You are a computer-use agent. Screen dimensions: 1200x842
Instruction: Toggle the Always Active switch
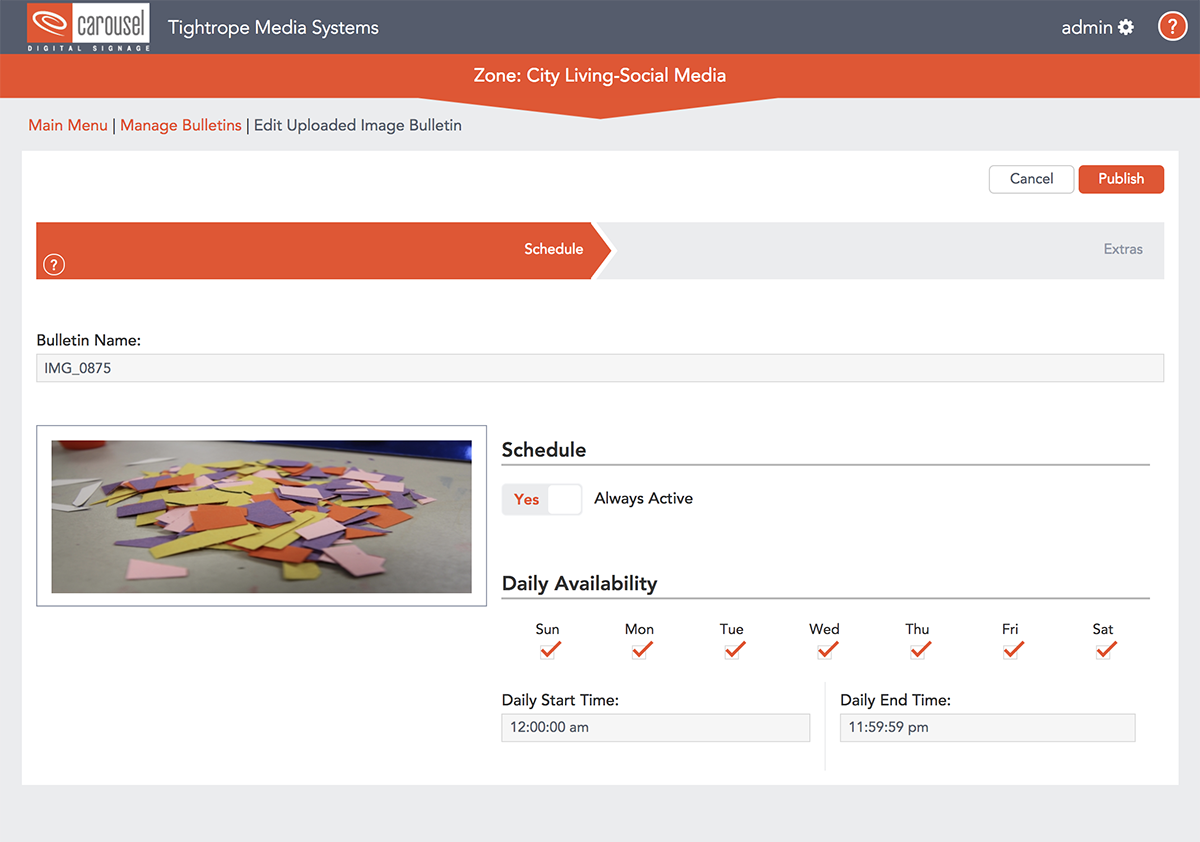point(542,499)
